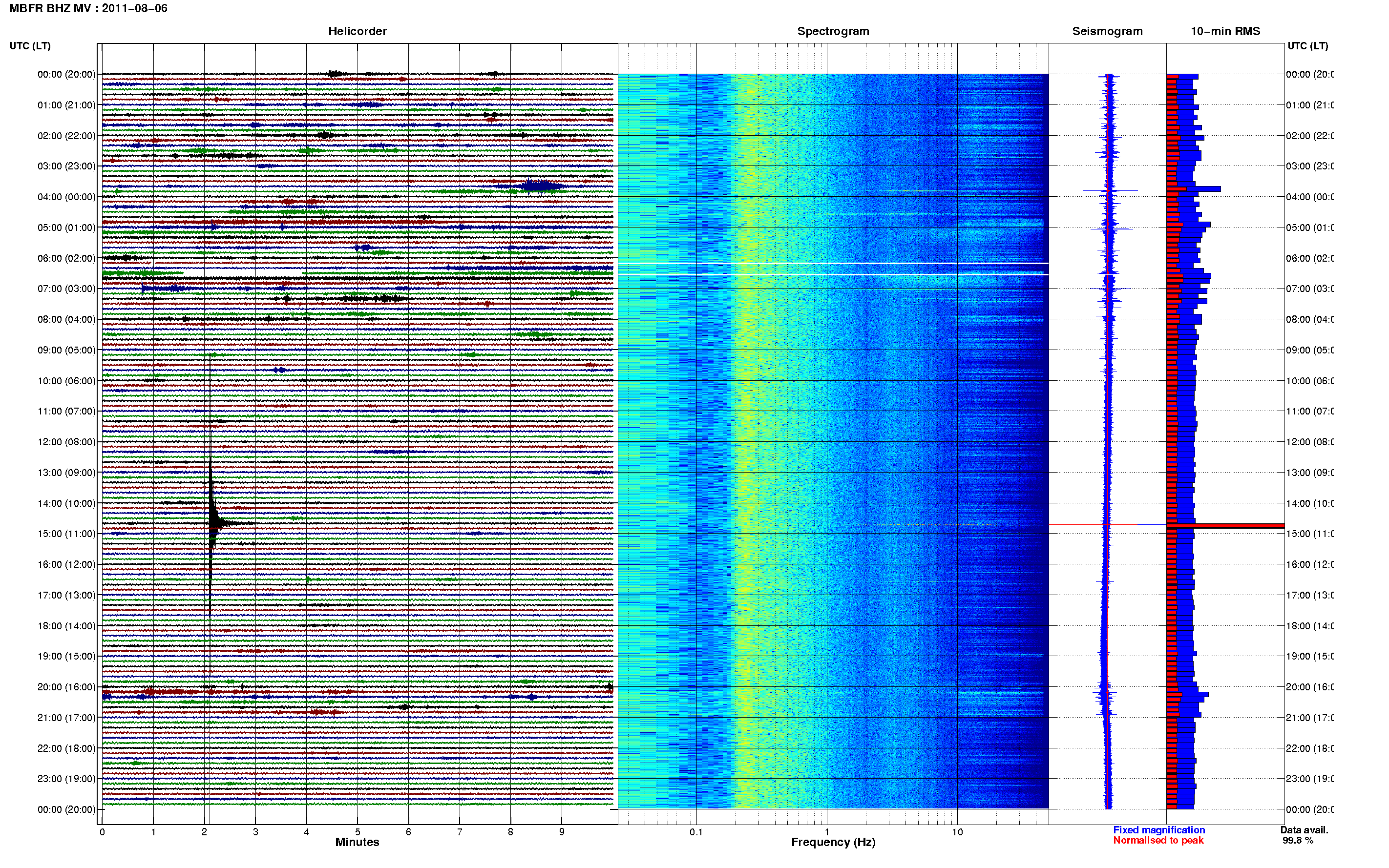
Task: Click the '22:00 (18:00)' helicorder time label
Action: [x=66, y=748]
